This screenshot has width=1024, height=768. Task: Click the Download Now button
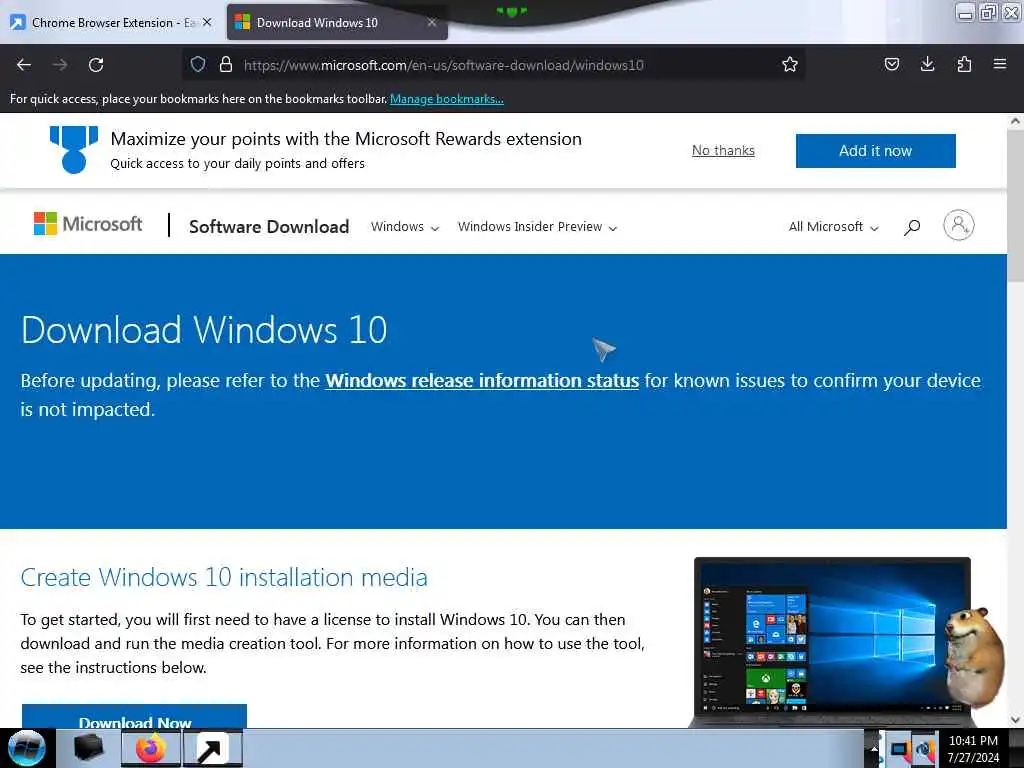135,716
